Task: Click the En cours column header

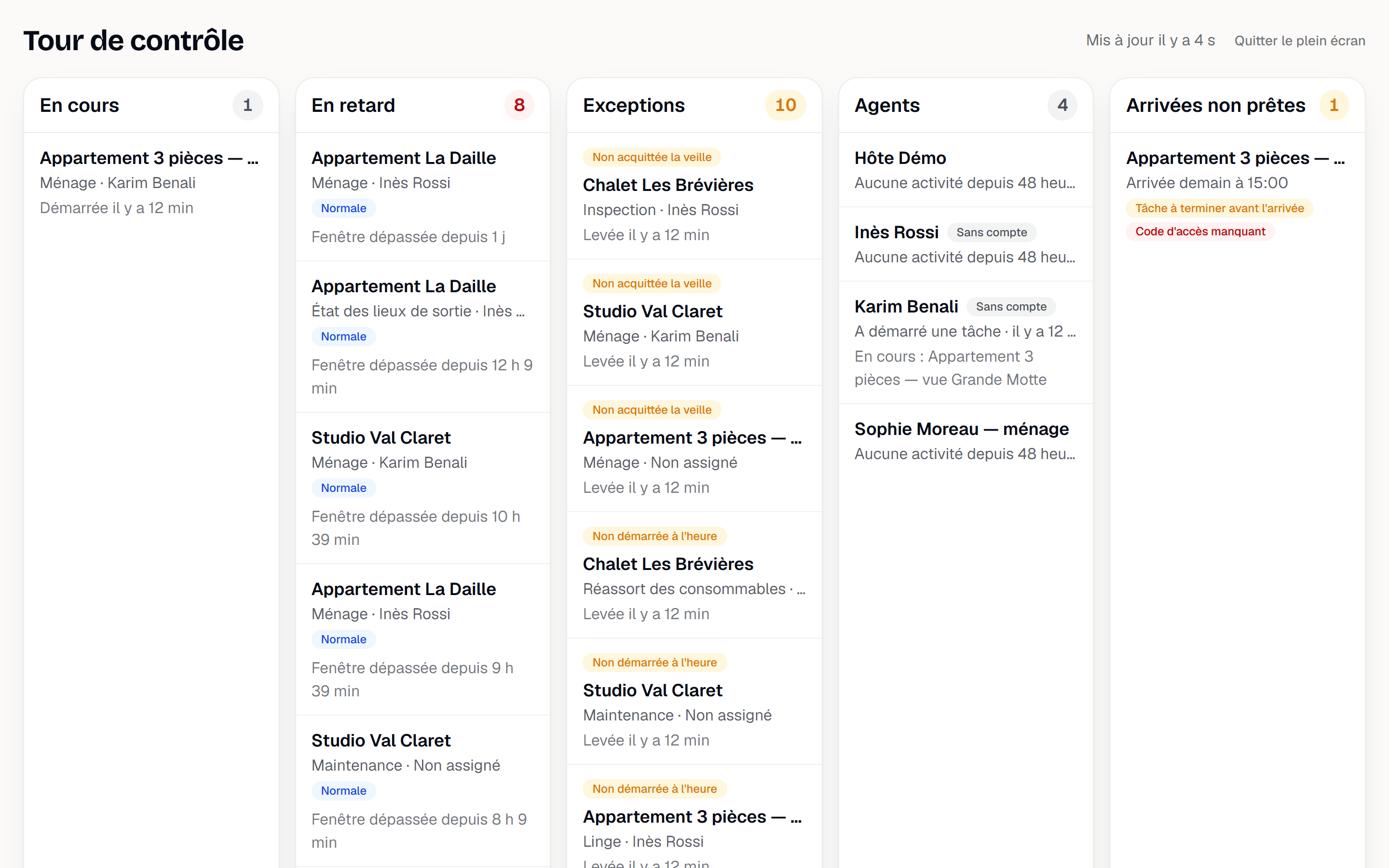Action: click(79, 105)
